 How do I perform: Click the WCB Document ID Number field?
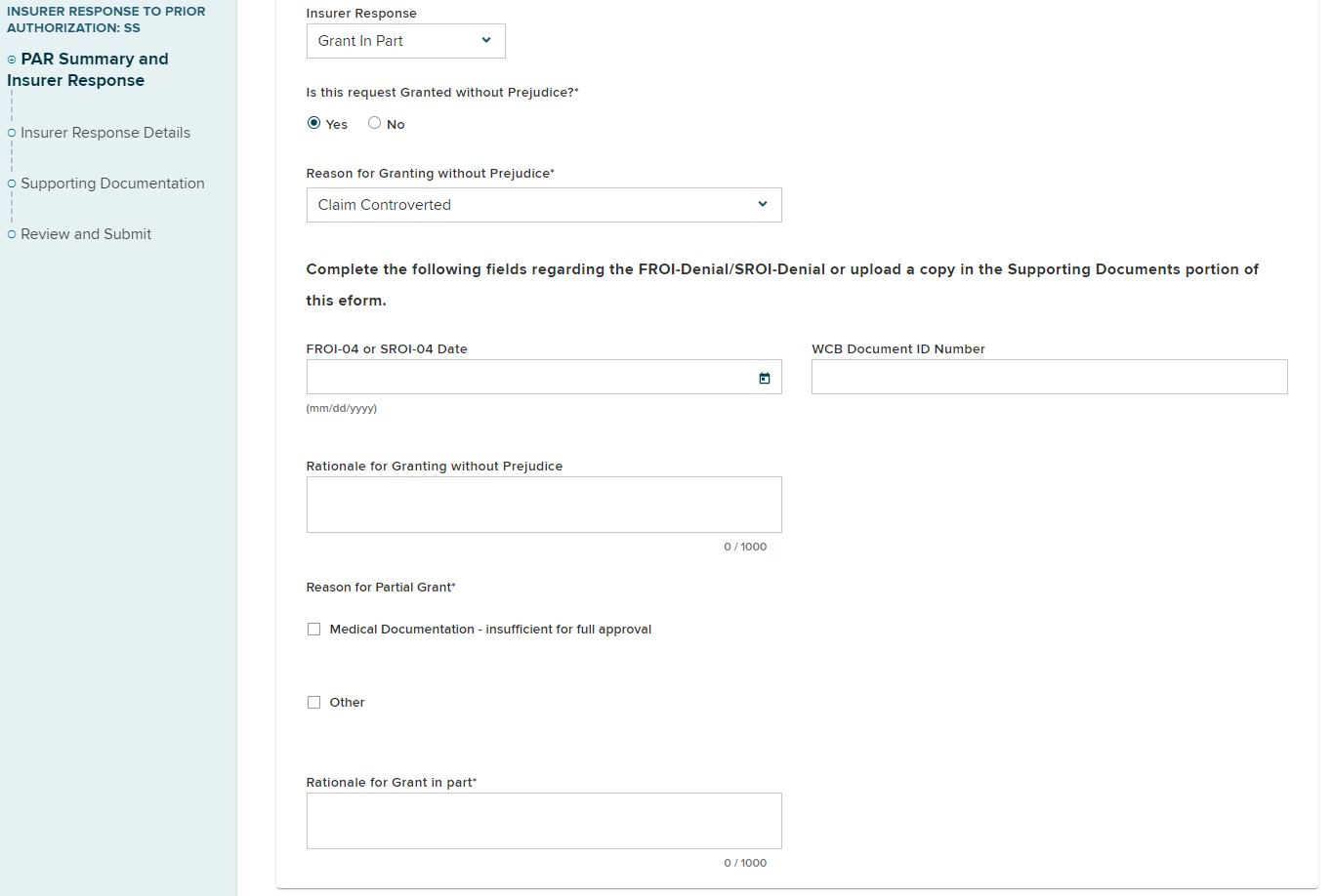tap(1049, 377)
